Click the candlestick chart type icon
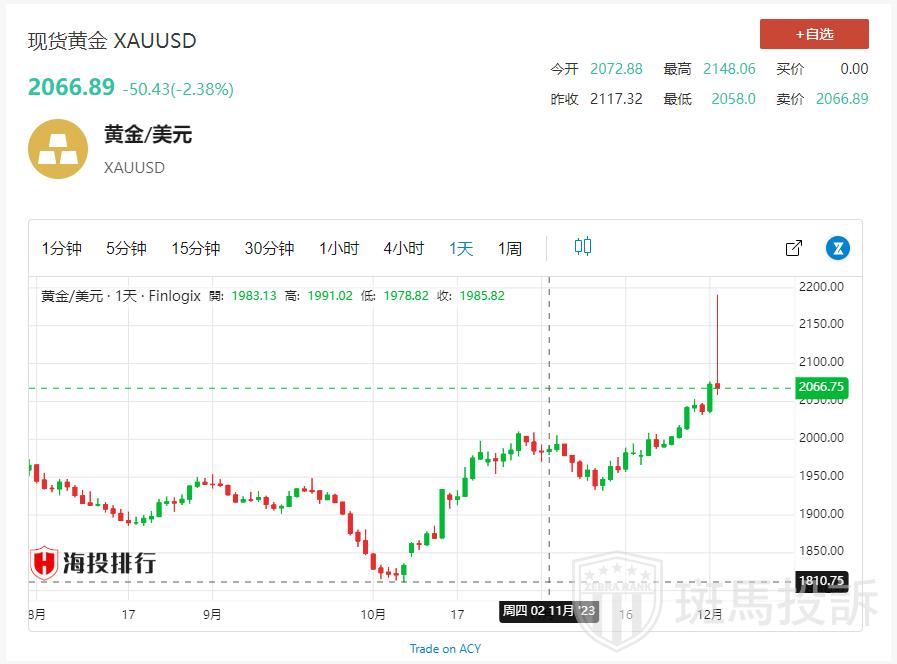The width and height of the screenshot is (897, 664). [x=583, y=247]
